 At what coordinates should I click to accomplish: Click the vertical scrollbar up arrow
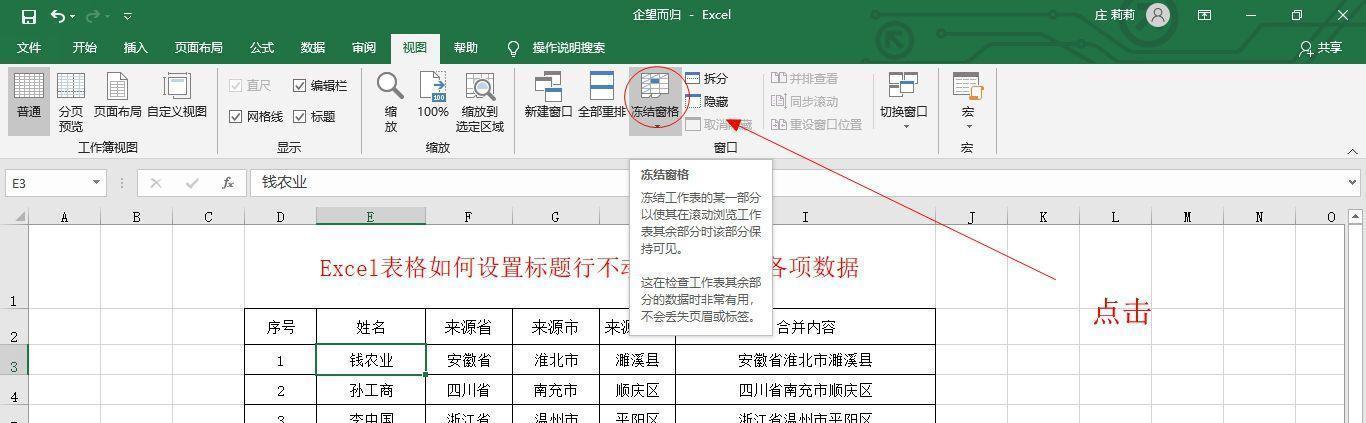pos(1357,217)
